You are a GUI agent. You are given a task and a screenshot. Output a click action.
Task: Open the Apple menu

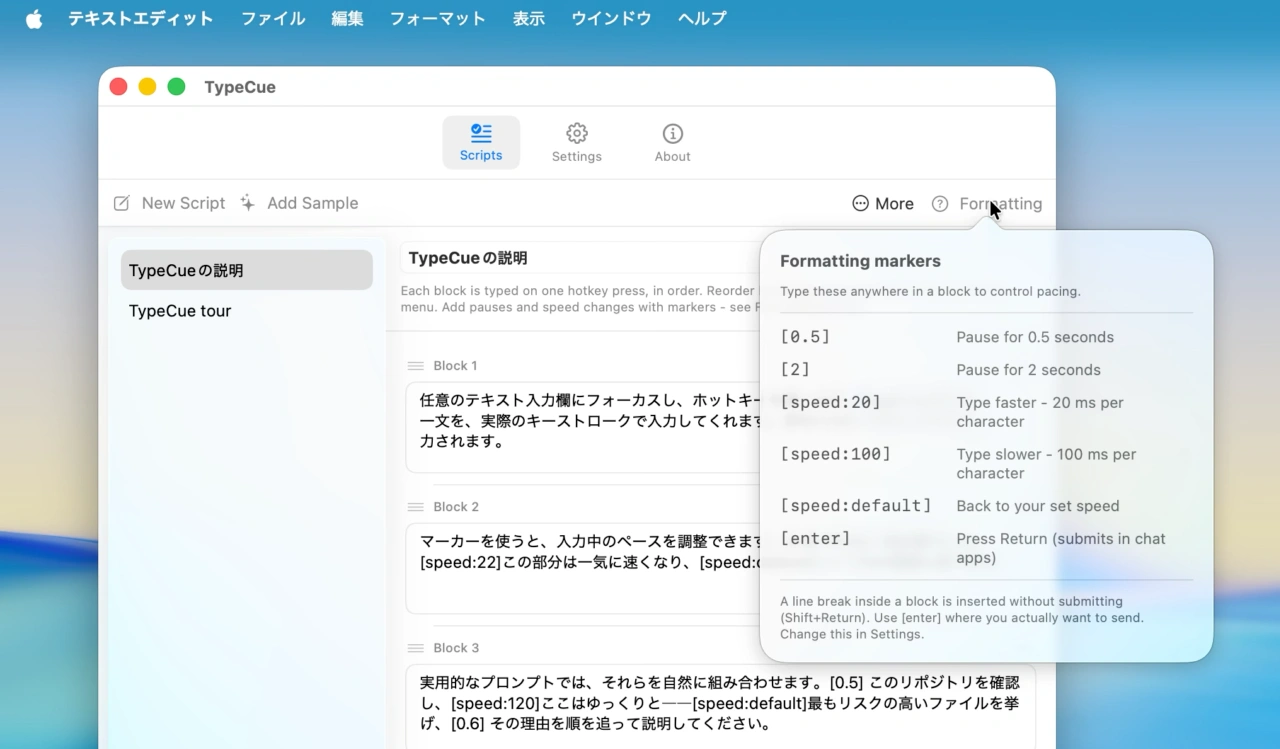[x=34, y=19]
